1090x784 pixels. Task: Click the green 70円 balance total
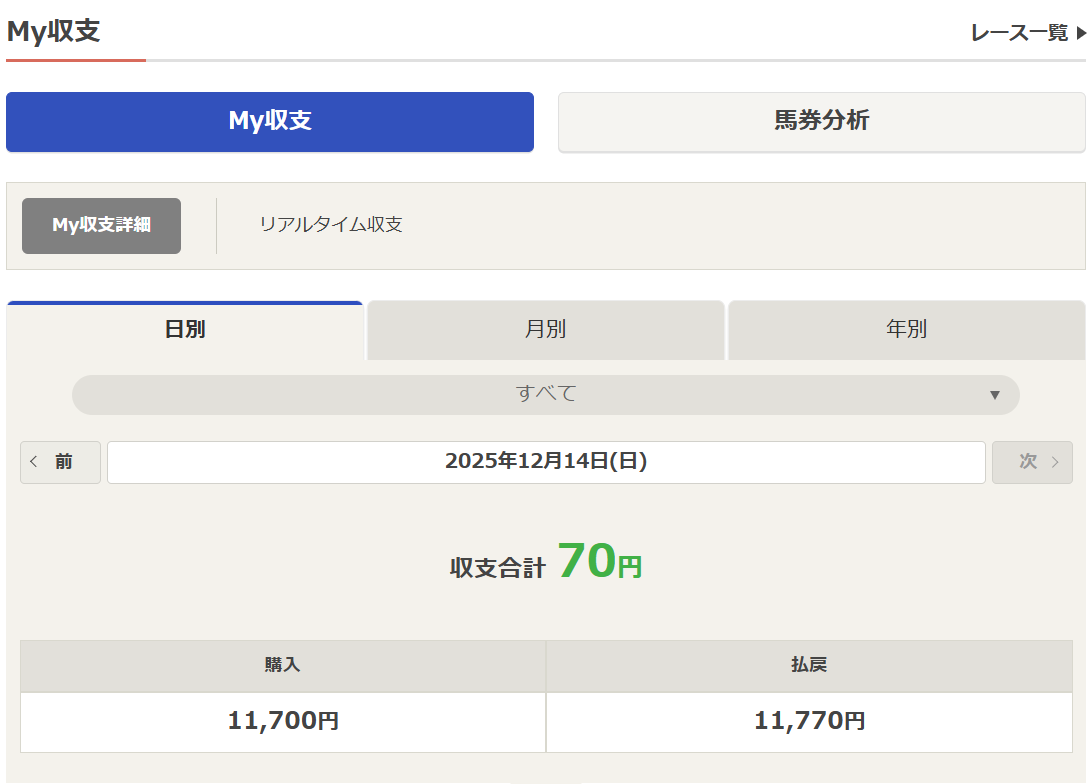pyautogui.click(x=599, y=562)
